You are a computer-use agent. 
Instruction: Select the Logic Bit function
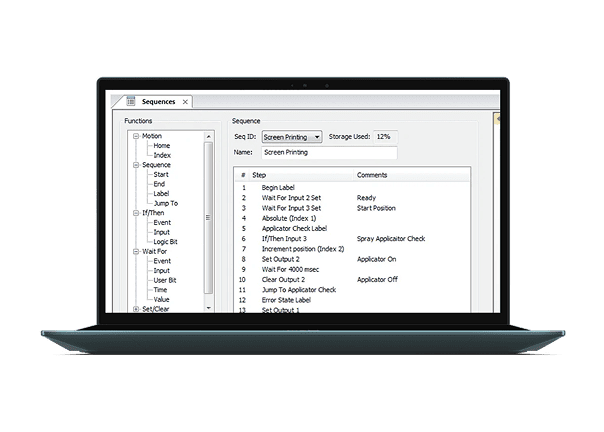pyautogui.click(x=165, y=242)
